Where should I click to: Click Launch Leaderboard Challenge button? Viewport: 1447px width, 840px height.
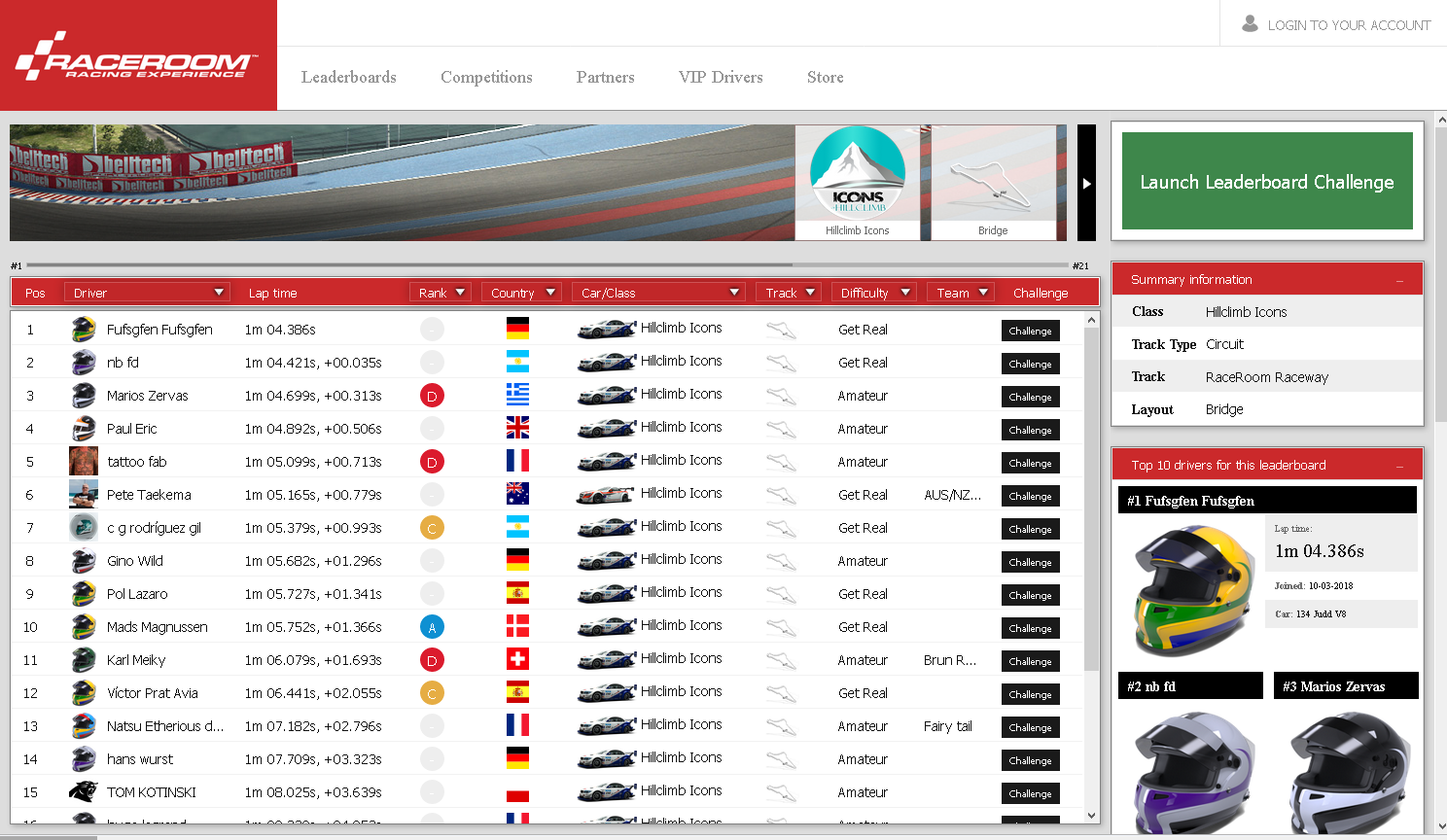coord(1267,181)
